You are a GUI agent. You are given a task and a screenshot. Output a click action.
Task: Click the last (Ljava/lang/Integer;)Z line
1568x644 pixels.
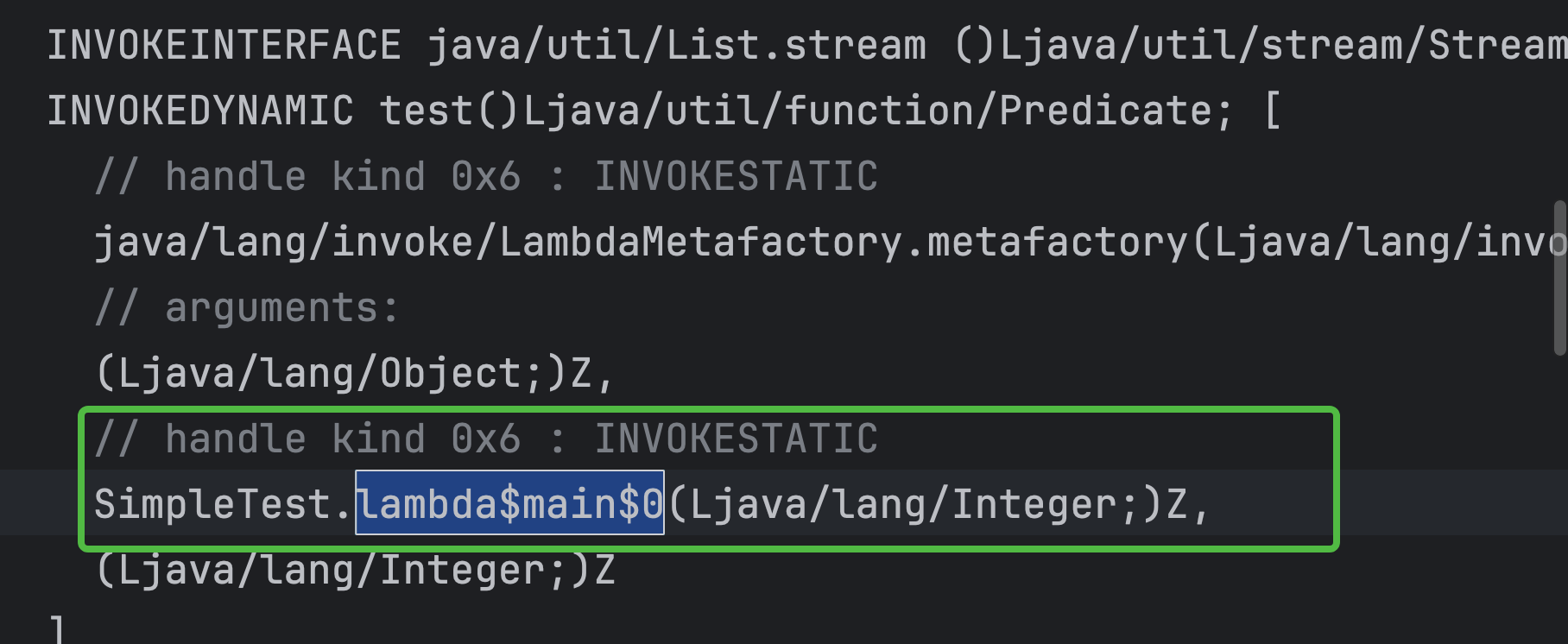(356, 570)
